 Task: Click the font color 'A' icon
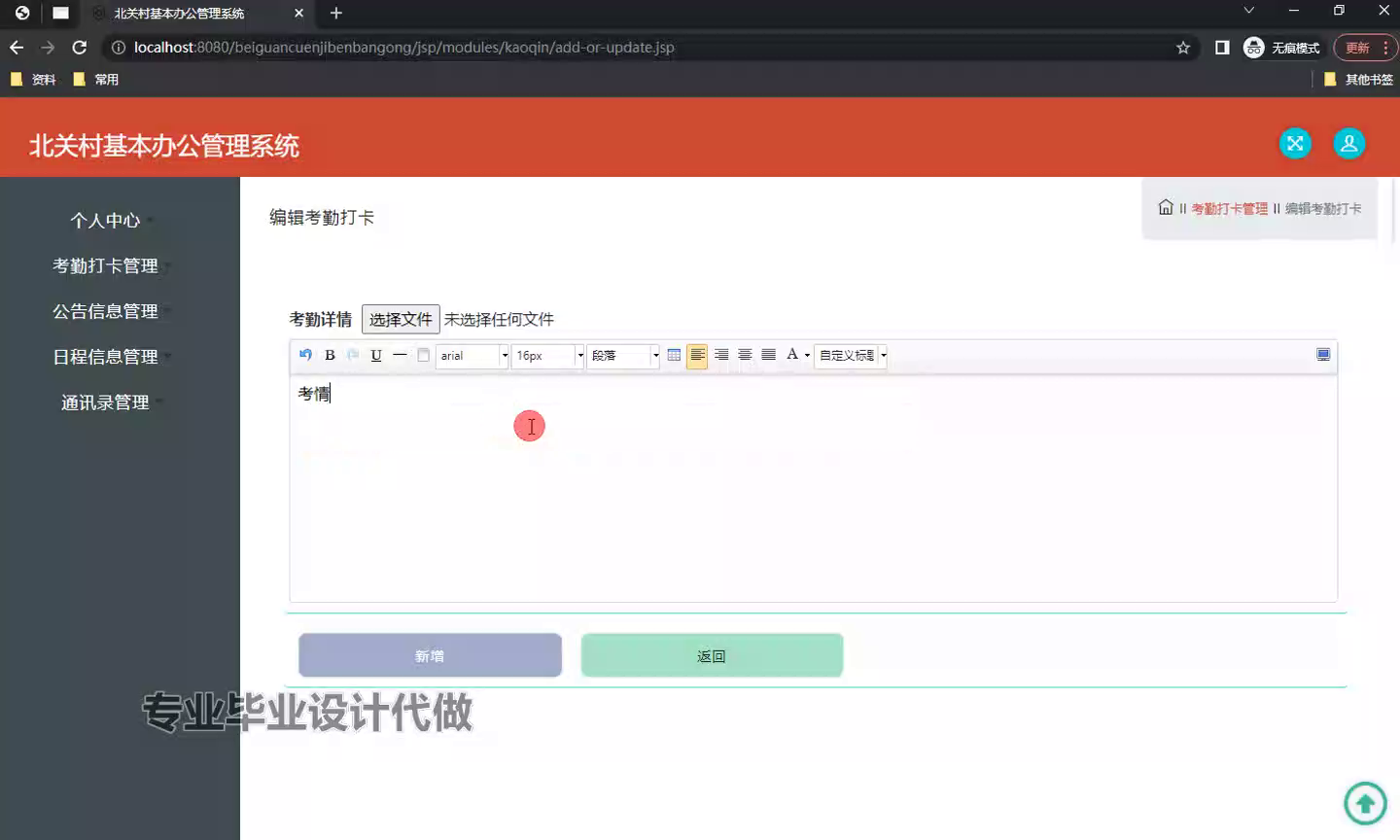point(792,355)
